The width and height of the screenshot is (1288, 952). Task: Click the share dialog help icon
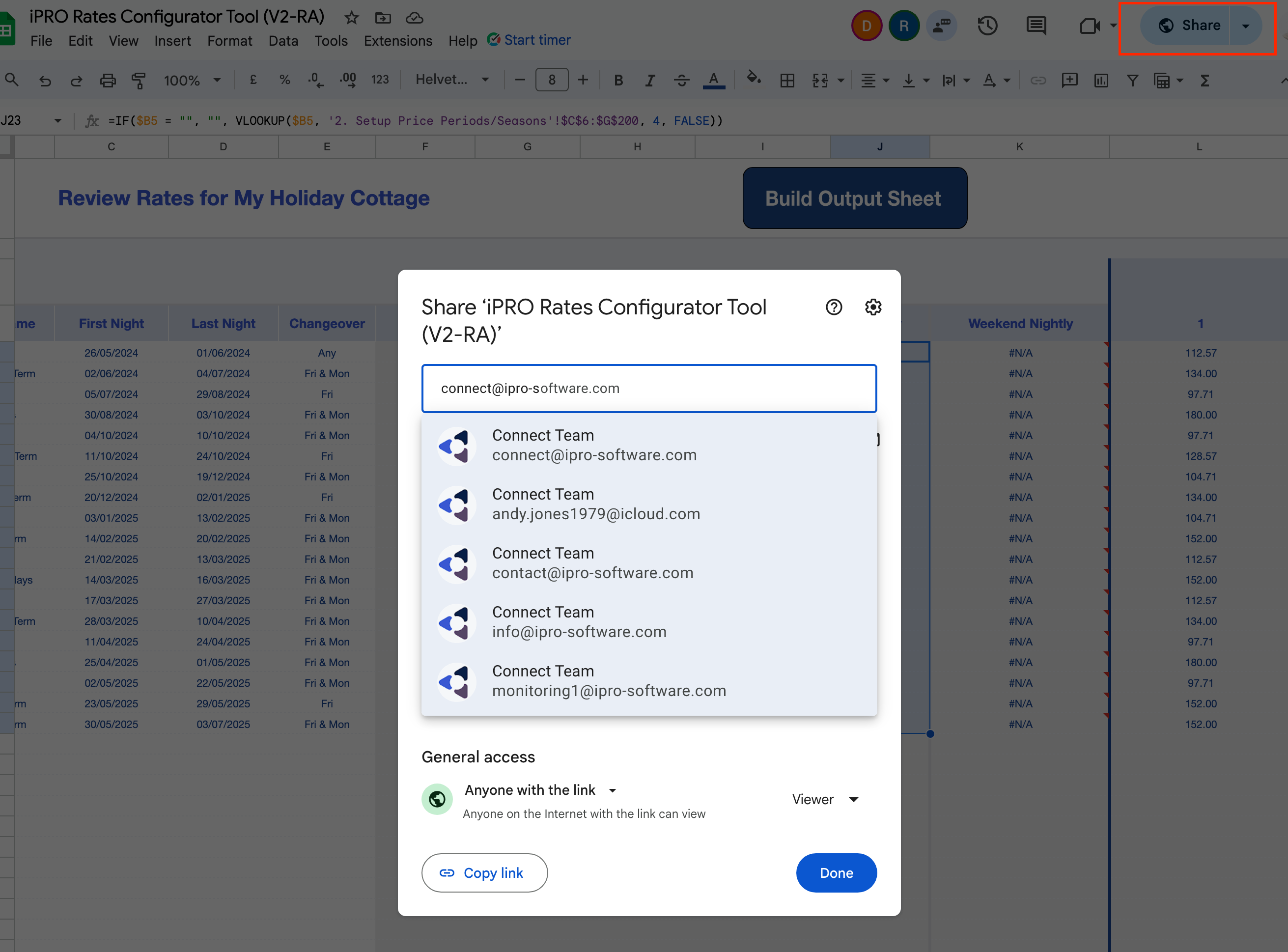pos(833,307)
